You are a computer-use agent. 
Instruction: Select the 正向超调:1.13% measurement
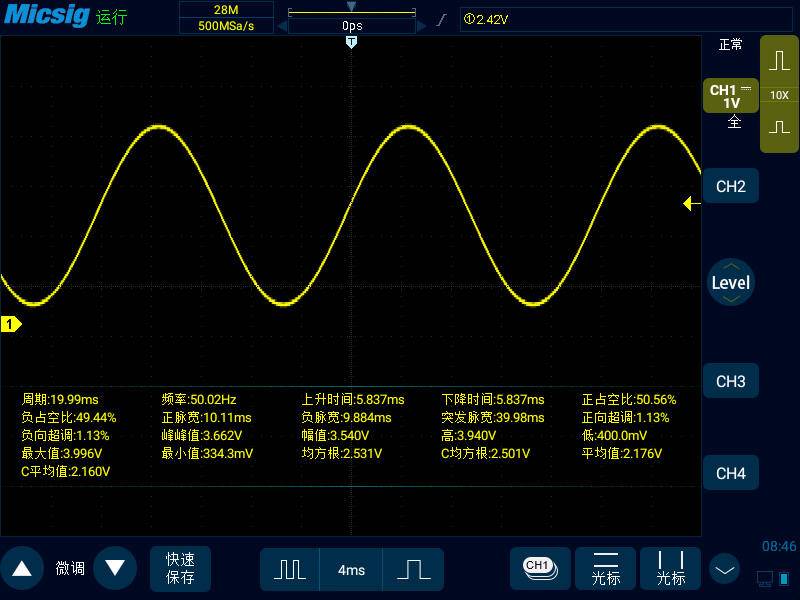[626, 417]
